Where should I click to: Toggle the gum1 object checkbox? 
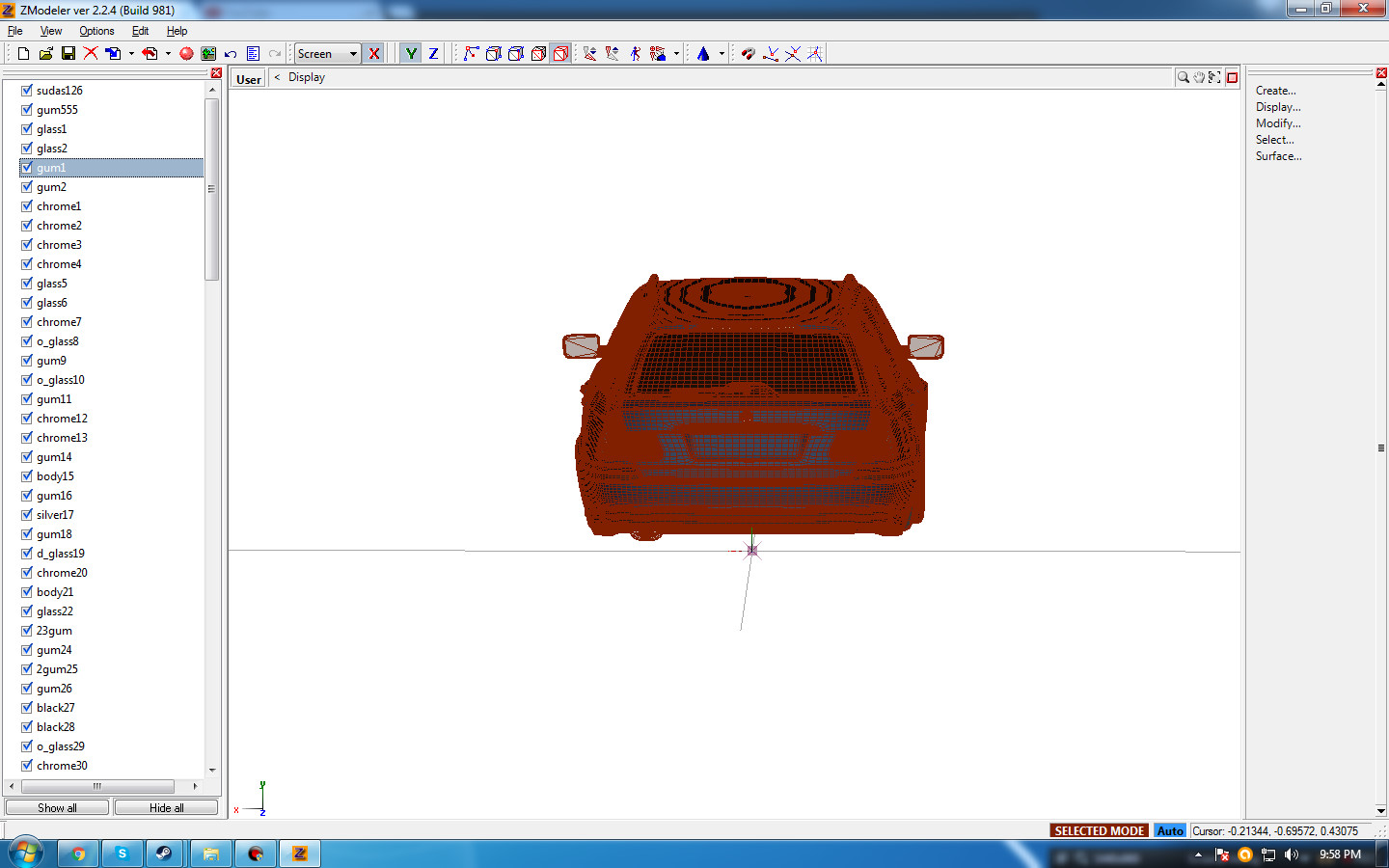click(27, 167)
